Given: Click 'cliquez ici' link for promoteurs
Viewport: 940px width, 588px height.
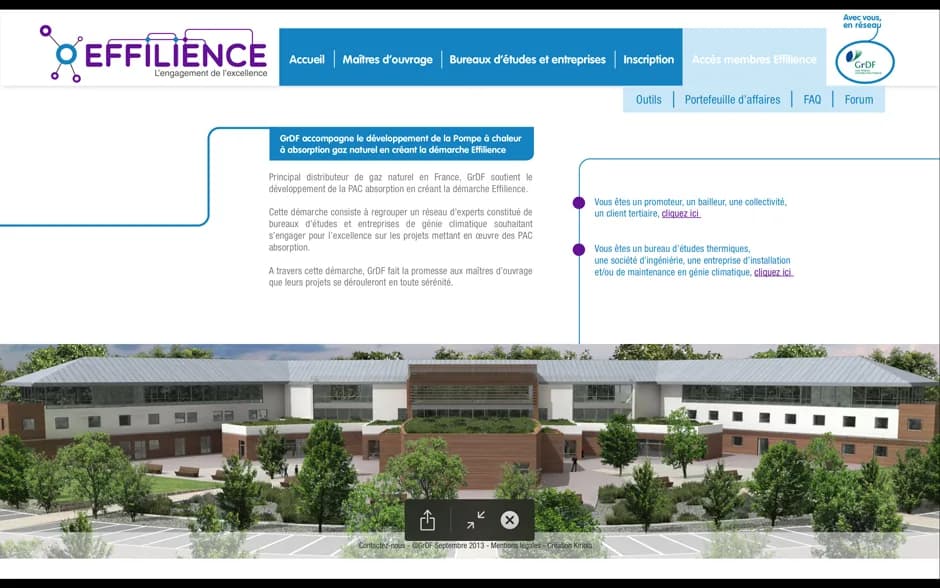Looking at the screenshot, I should click(x=680, y=213).
